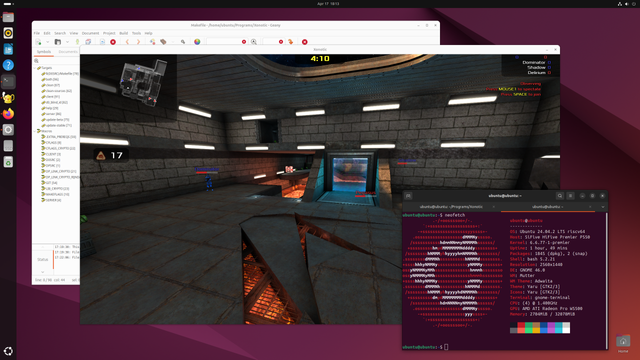640x360 pixels.
Task: Open the color chooser in Geany toolbar
Action: (x=197, y=42)
